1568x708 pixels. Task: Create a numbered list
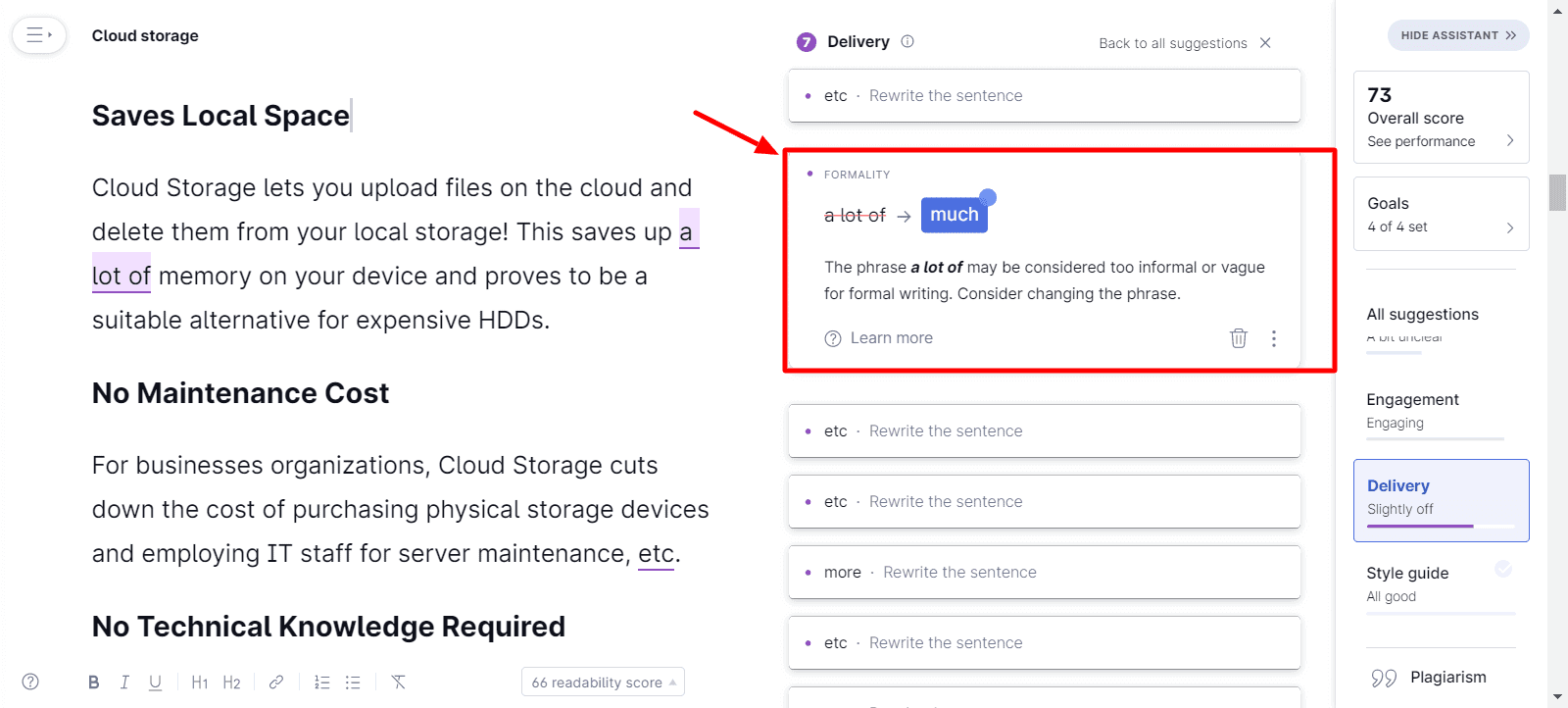(322, 683)
